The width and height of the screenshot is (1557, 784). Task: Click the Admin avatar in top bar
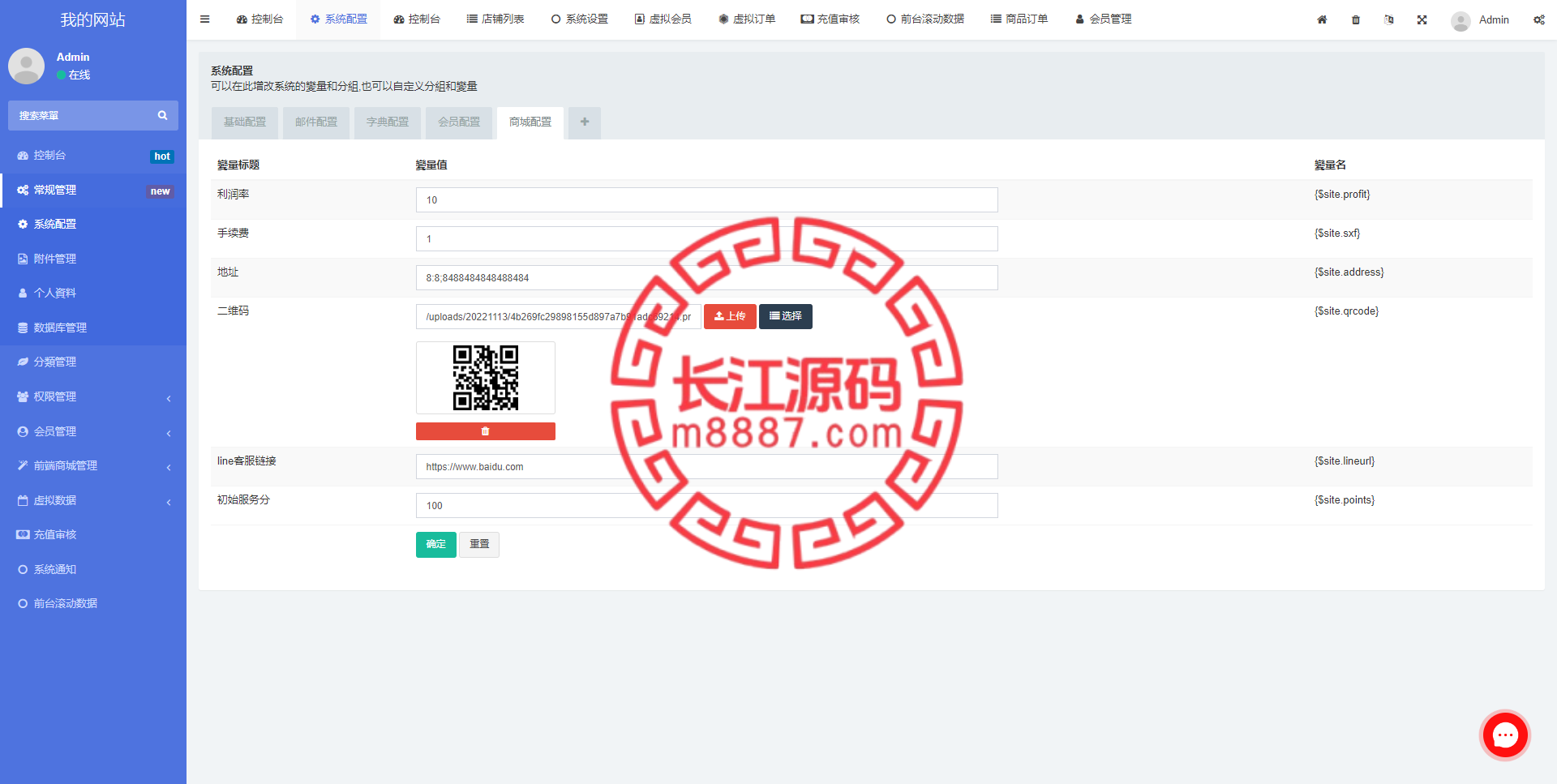click(1460, 21)
